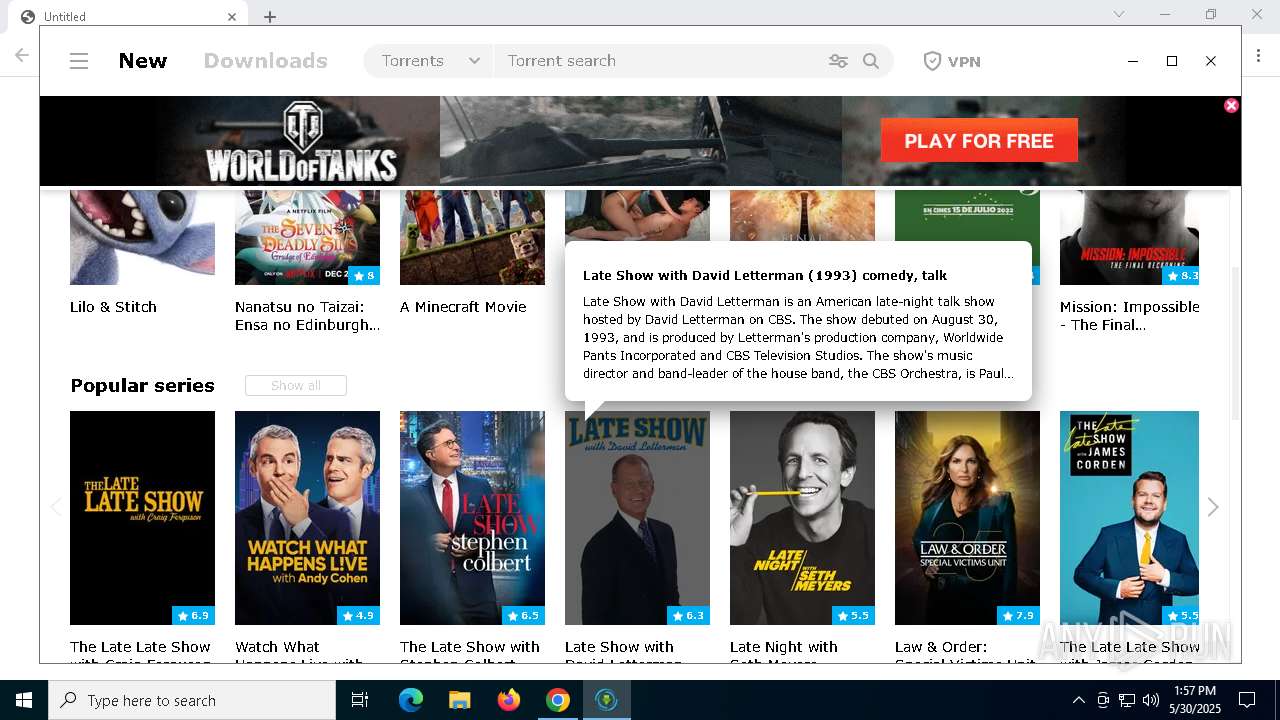Launch Microsoft Edge from taskbar
This screenshot has height=720, width=1280.
[411, 700]
